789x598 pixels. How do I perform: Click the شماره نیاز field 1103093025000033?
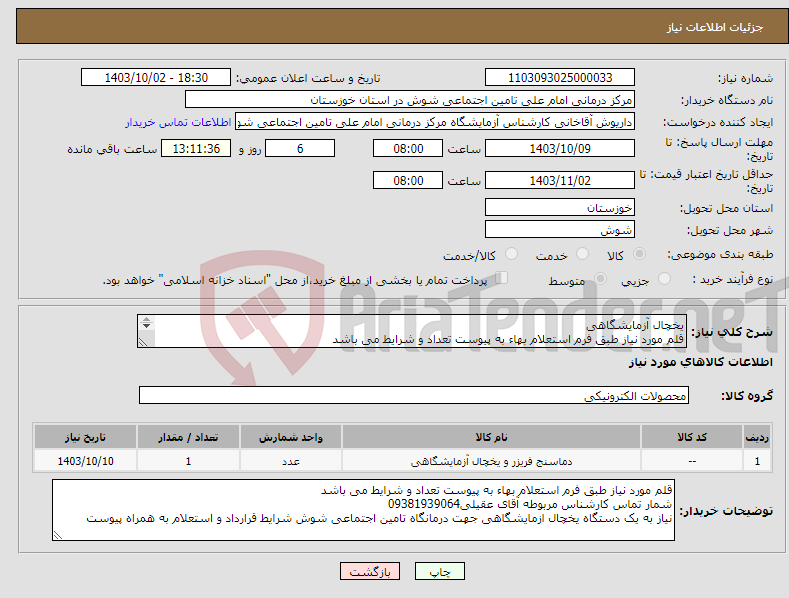pos(560,78)
